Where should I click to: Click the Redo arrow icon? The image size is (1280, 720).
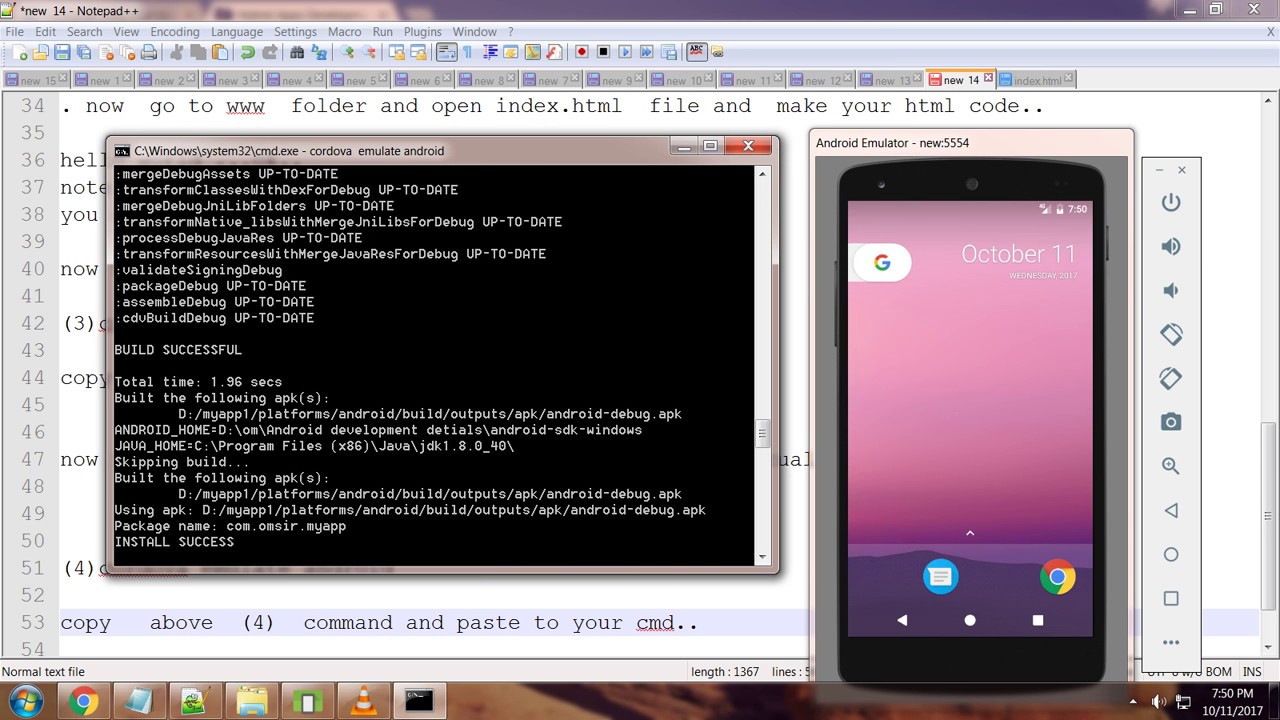coord(269,52)
